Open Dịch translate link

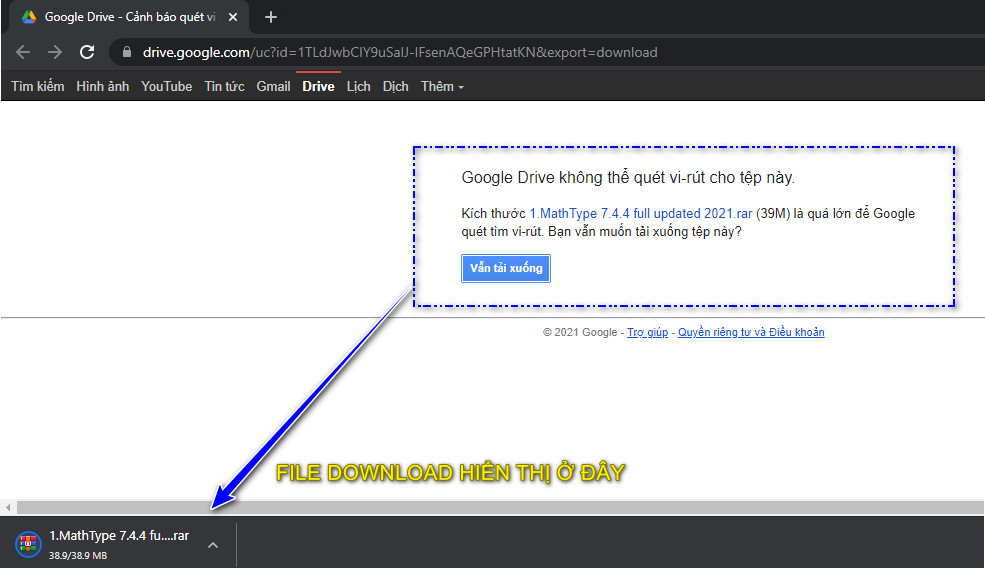(396, 87)
